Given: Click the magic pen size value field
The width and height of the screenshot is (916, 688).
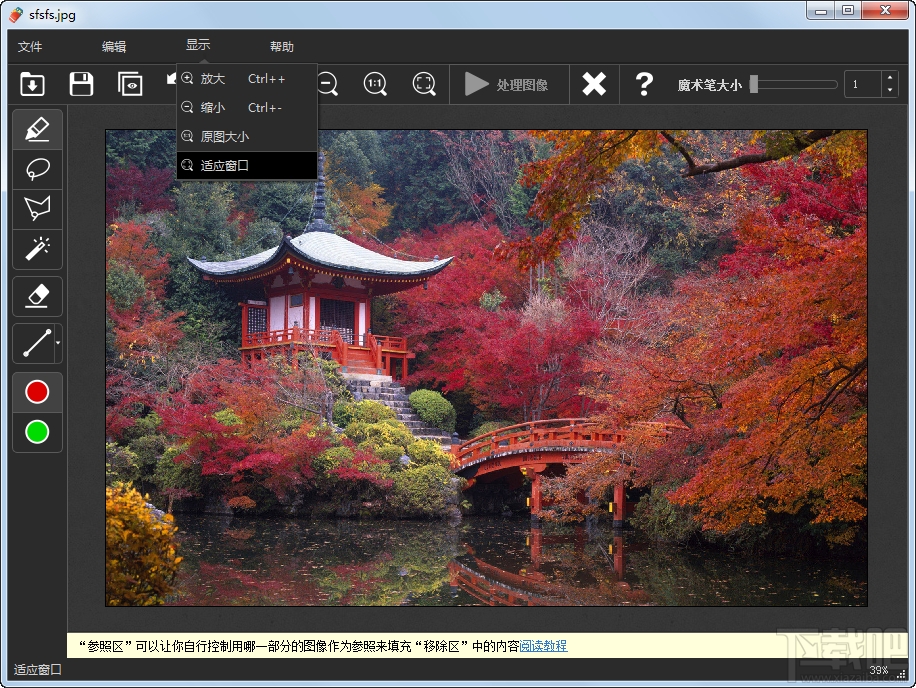Looking at the screenshot, I should click(862, 84).
